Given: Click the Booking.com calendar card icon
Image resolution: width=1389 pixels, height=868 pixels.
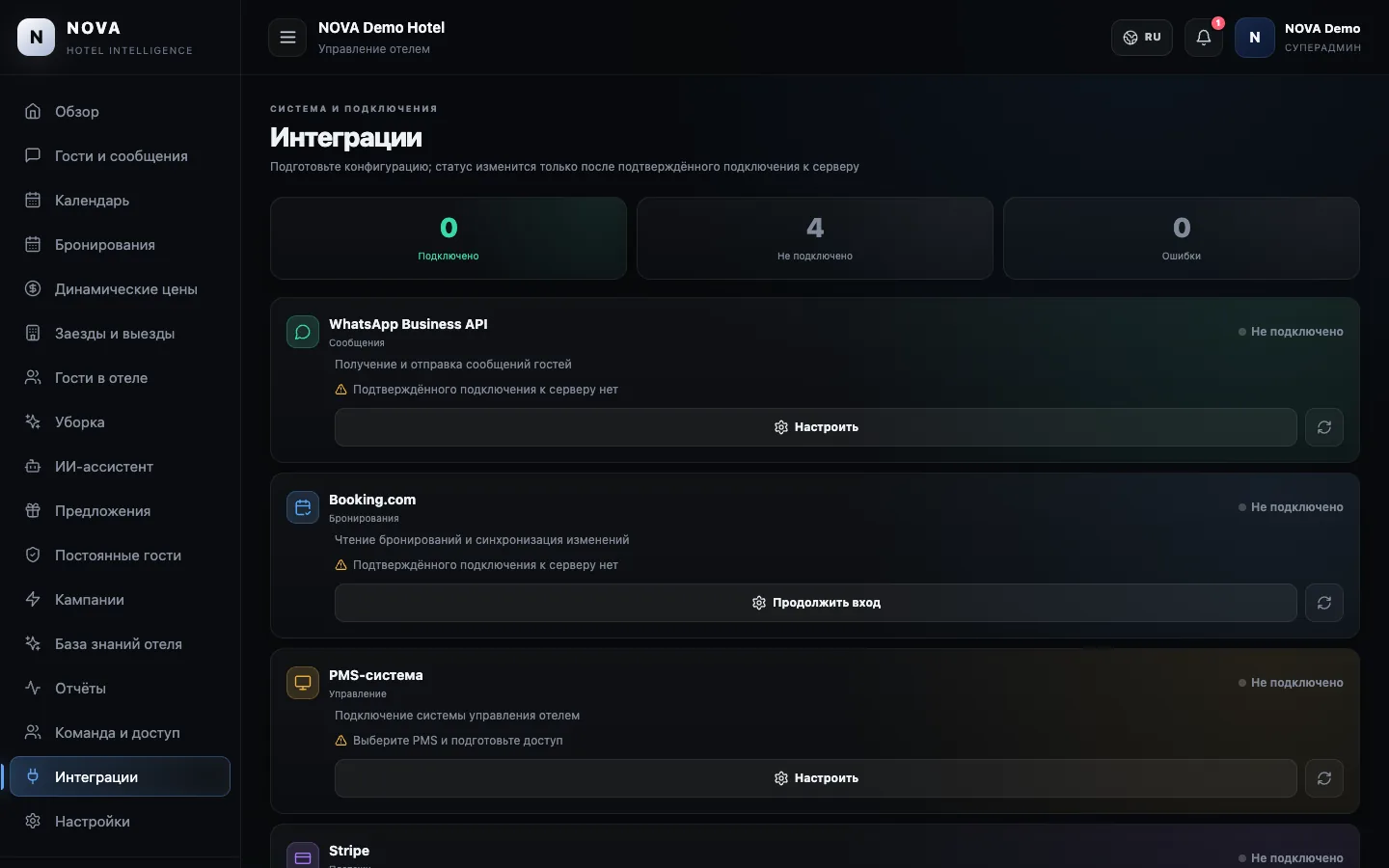Looking at the screenshot, I should (303, 507).
